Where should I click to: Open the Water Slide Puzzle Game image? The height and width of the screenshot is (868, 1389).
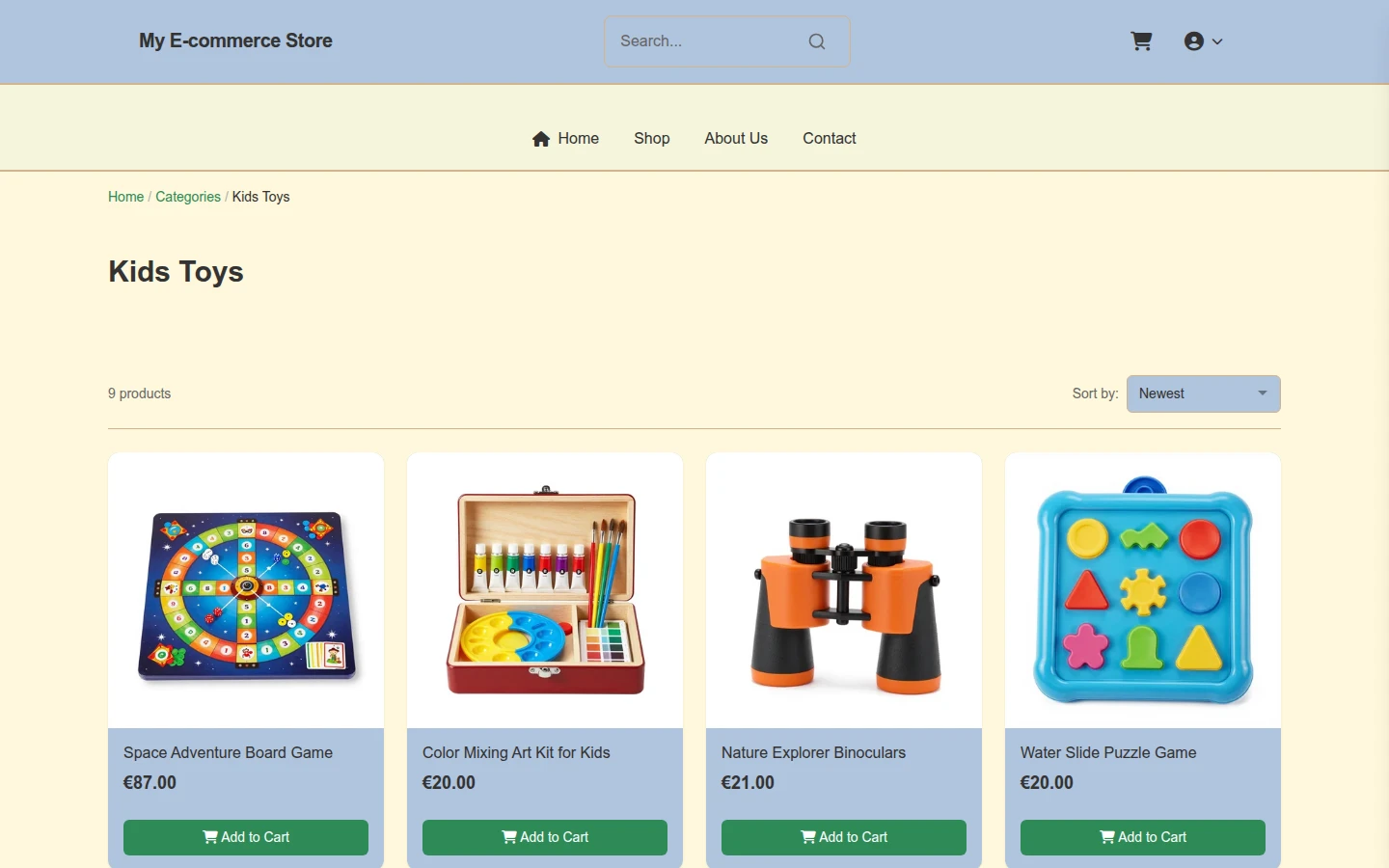pos(1143,590)
